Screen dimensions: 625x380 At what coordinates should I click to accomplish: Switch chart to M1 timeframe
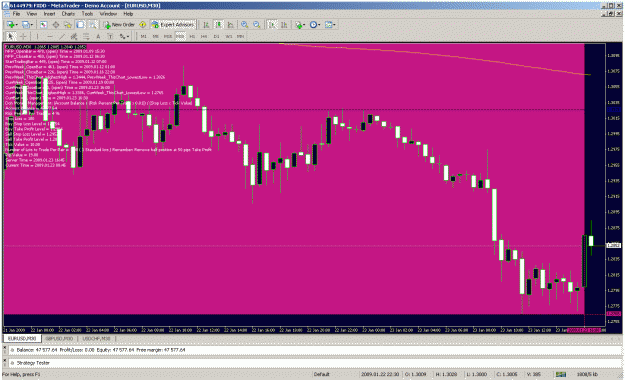point(143,36)
